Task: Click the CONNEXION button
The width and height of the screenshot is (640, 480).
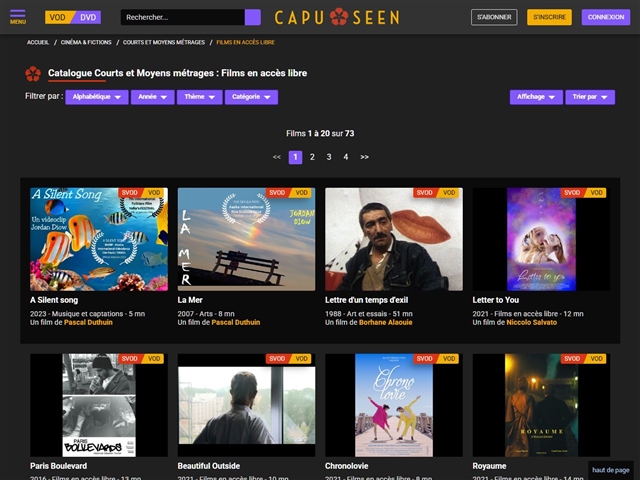Action: click(606, 17)
